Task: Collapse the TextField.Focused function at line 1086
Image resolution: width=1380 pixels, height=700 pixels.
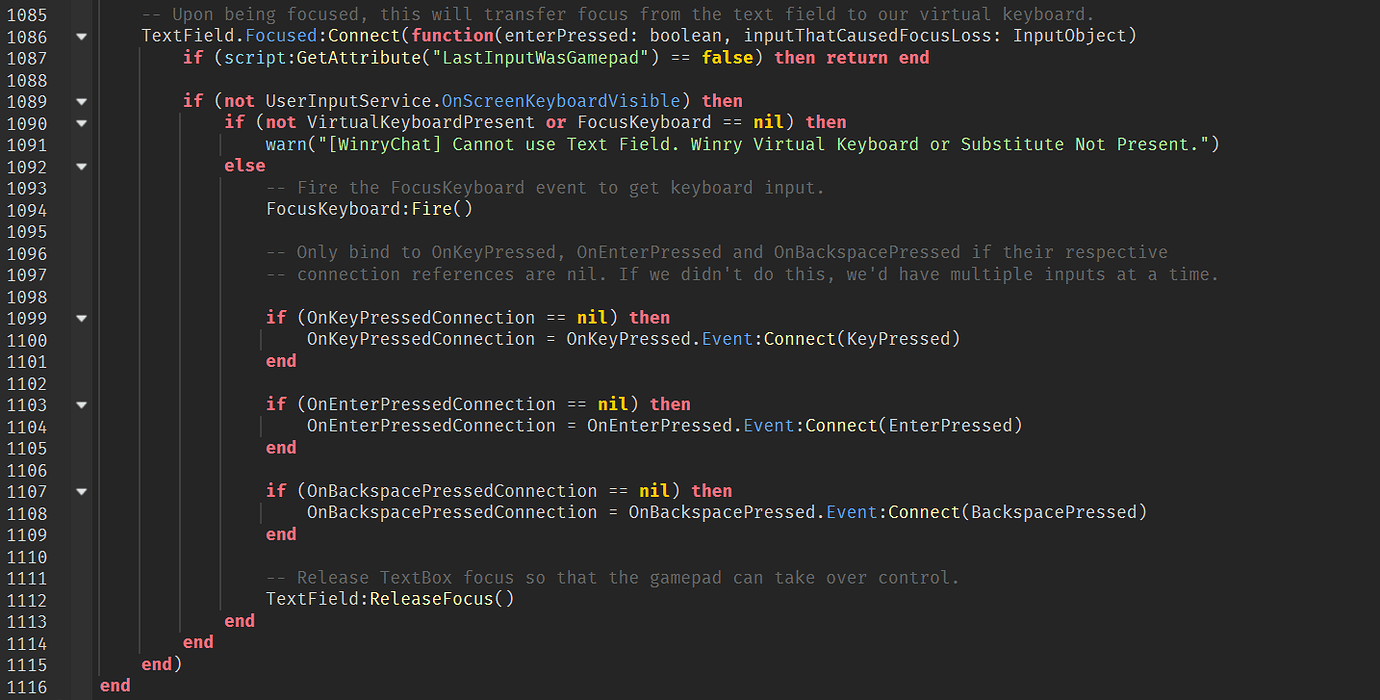Action: (80, 35)
